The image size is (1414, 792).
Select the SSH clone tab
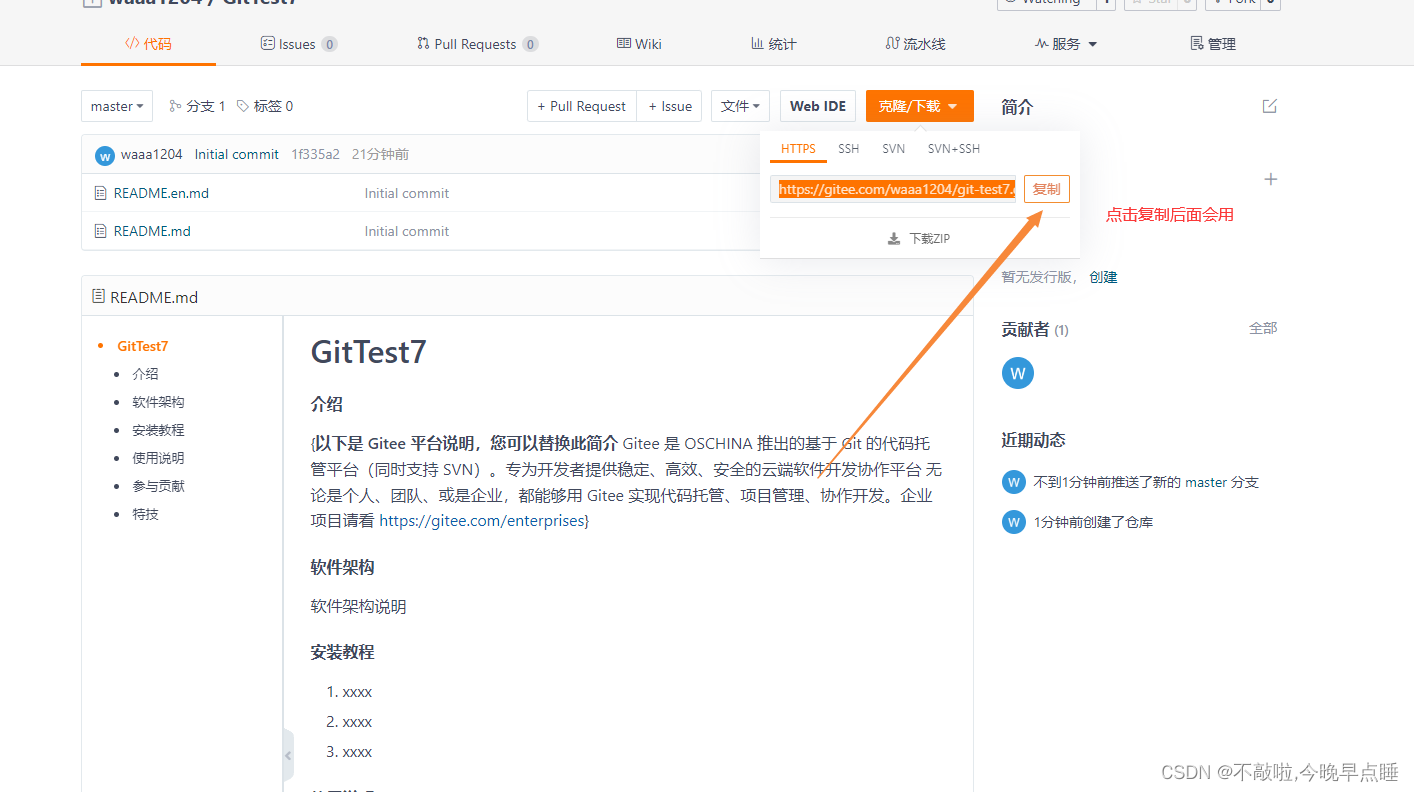tap(848, 149)
